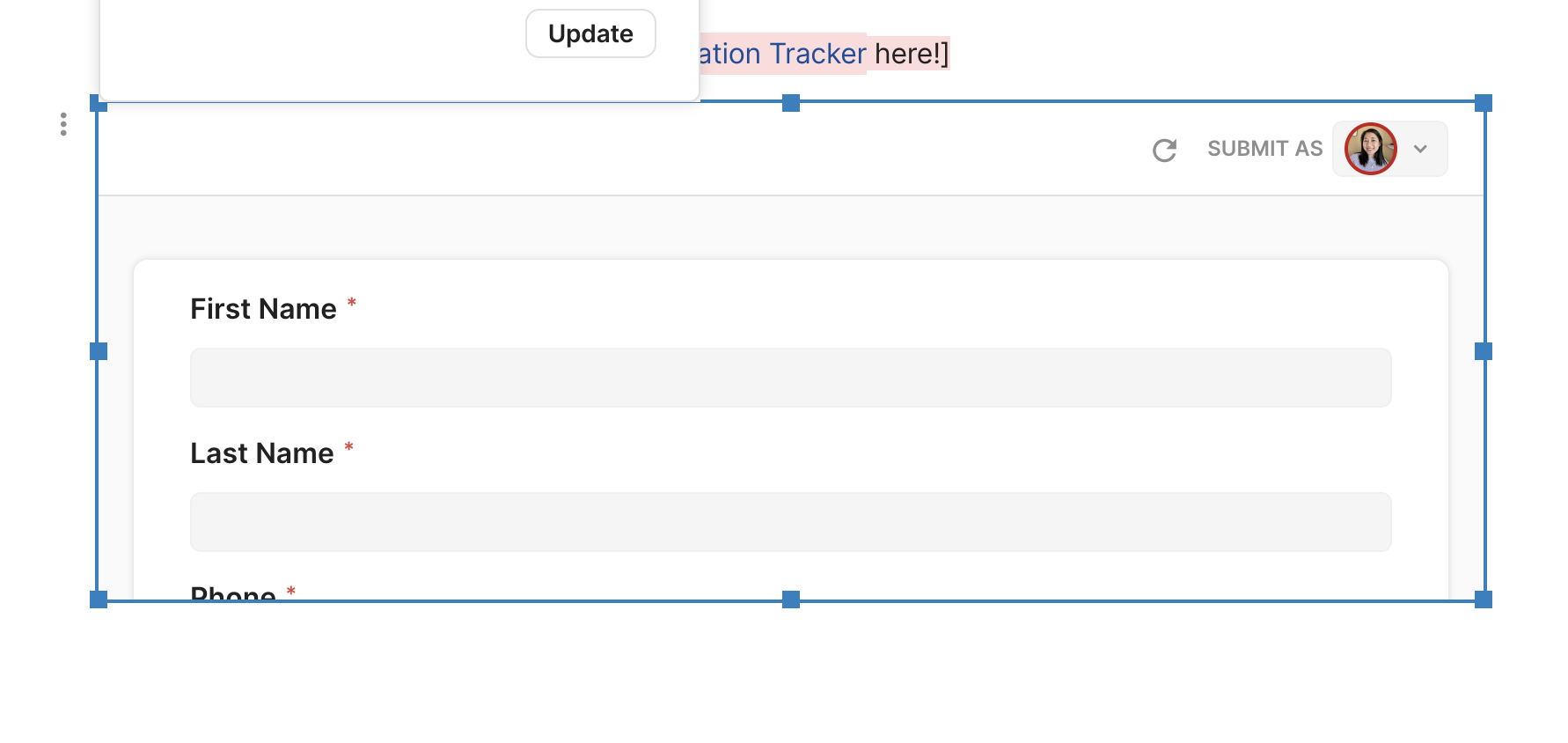Click the Update button
1568x743 pixels.
coord(590,34)
